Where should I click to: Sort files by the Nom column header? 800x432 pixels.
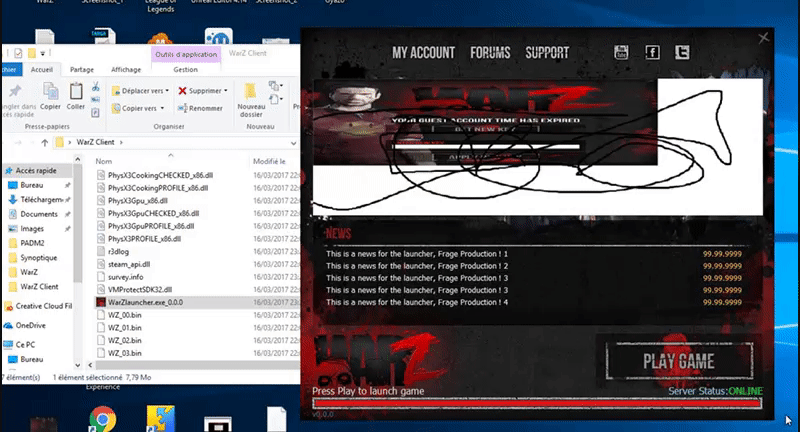[104, 161]
